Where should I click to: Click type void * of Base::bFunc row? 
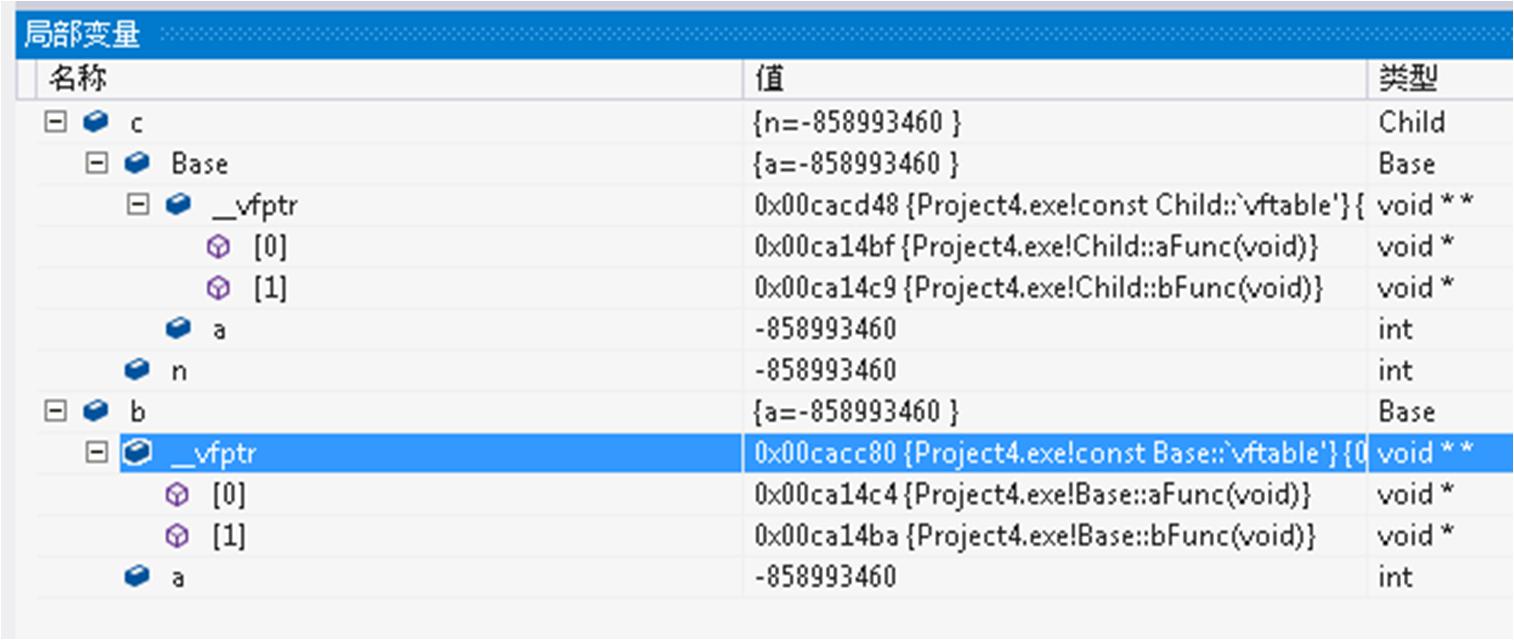(1416, 536)
